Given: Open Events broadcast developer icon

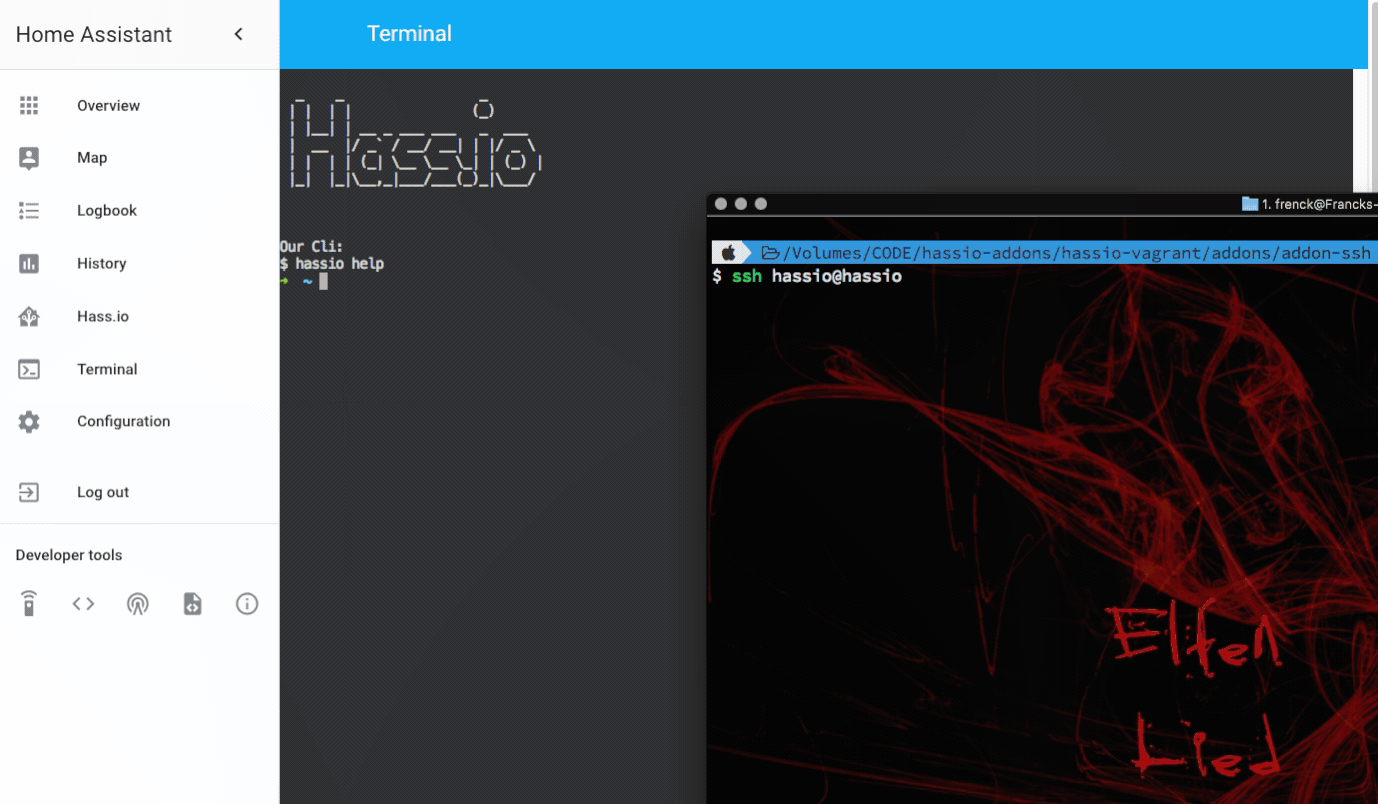Looking at the screenshot, I should 138,603.
